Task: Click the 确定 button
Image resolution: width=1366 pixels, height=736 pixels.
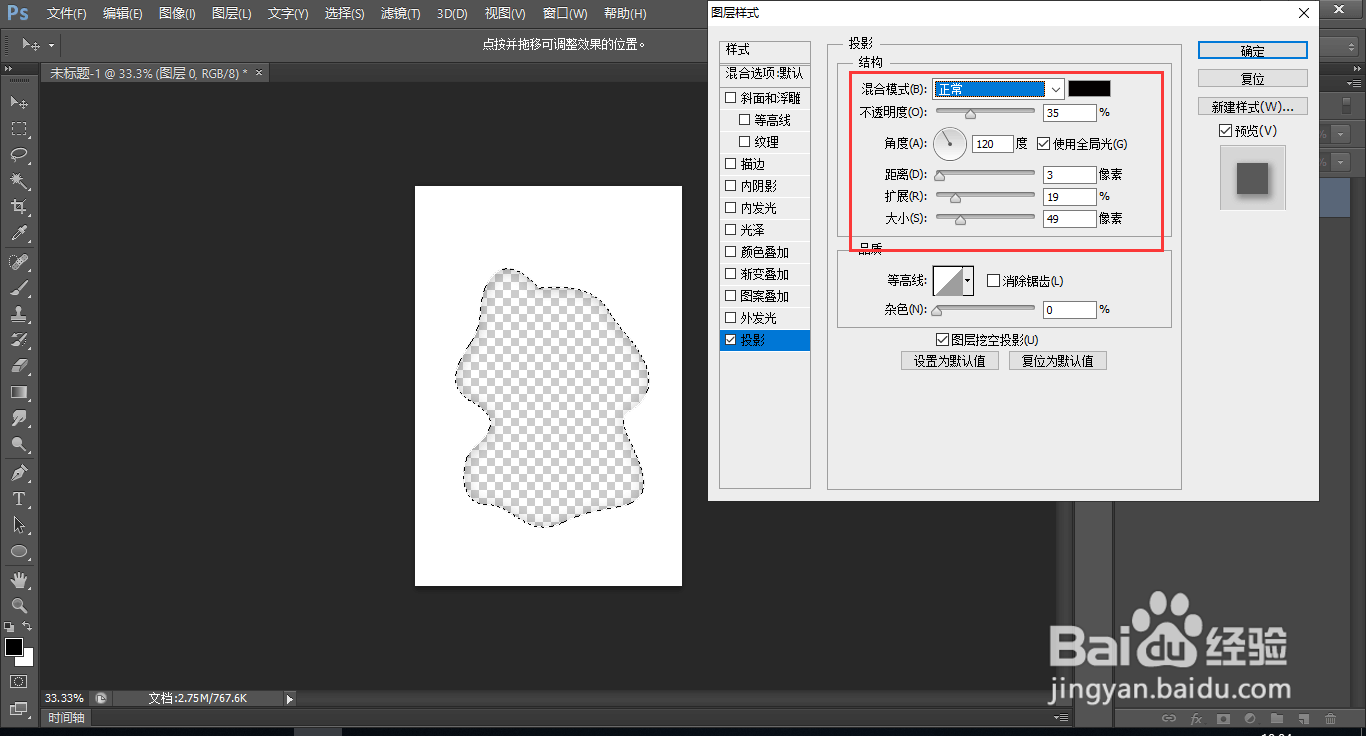Action: (x=1252, y=50)
